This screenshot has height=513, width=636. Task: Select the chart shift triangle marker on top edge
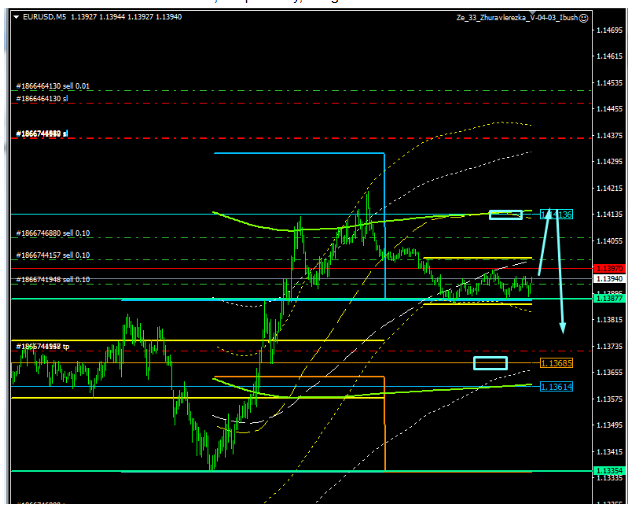point(533,13)
